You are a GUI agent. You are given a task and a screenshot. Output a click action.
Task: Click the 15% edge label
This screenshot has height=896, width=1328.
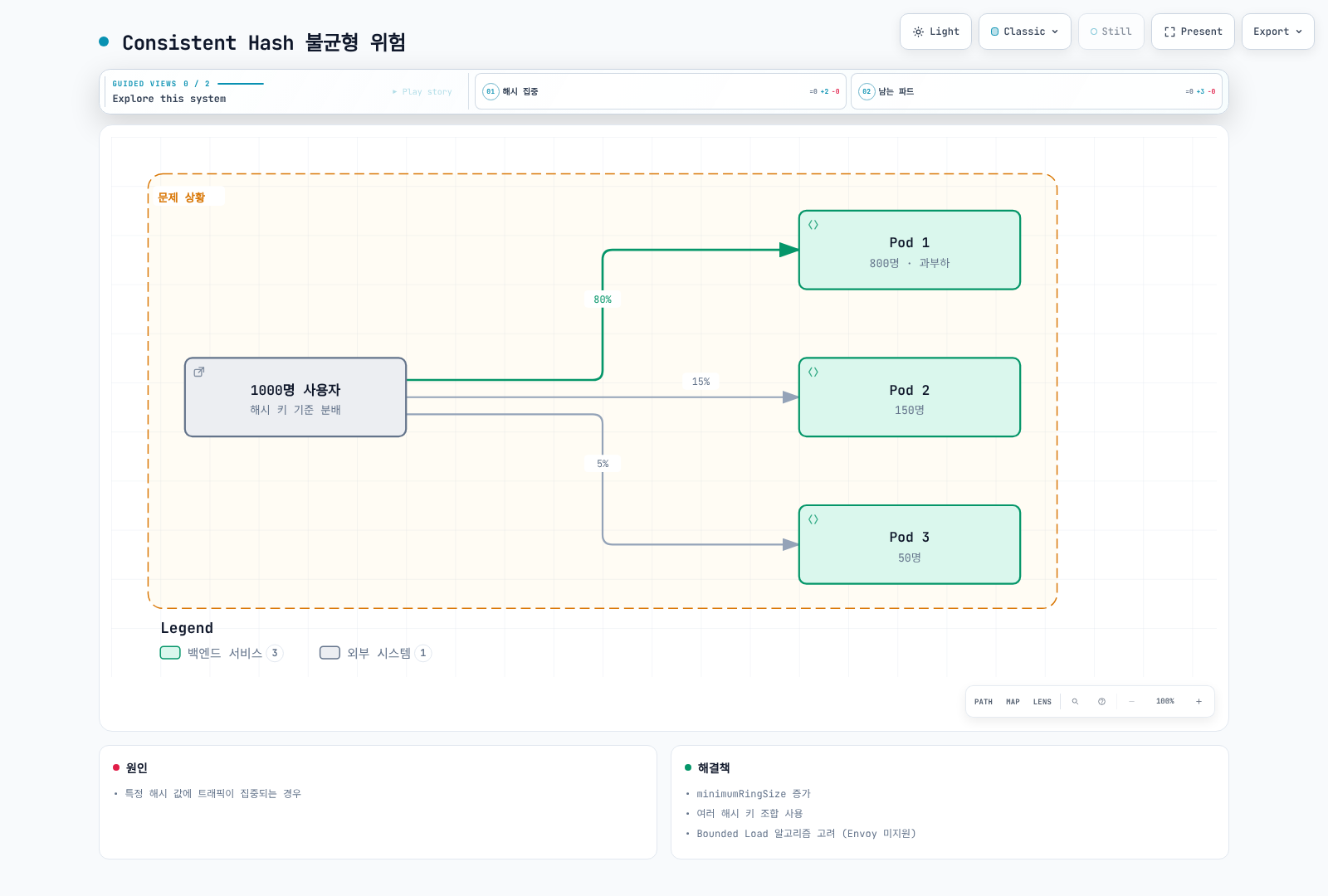[701, 382]
